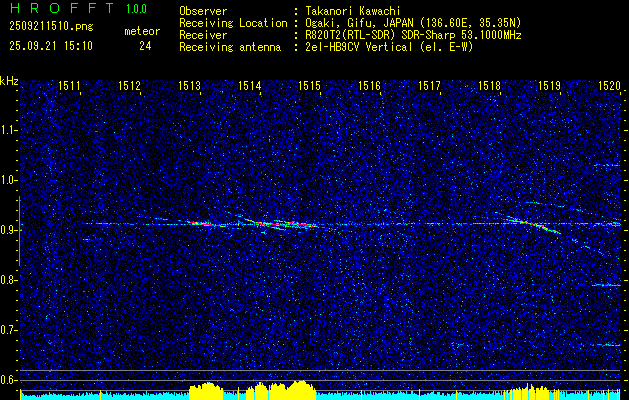This screenshot has width=629, height=400.
Task: Click the short signal line near 0.67 kHz at 1520
Action: click(608, 345)
